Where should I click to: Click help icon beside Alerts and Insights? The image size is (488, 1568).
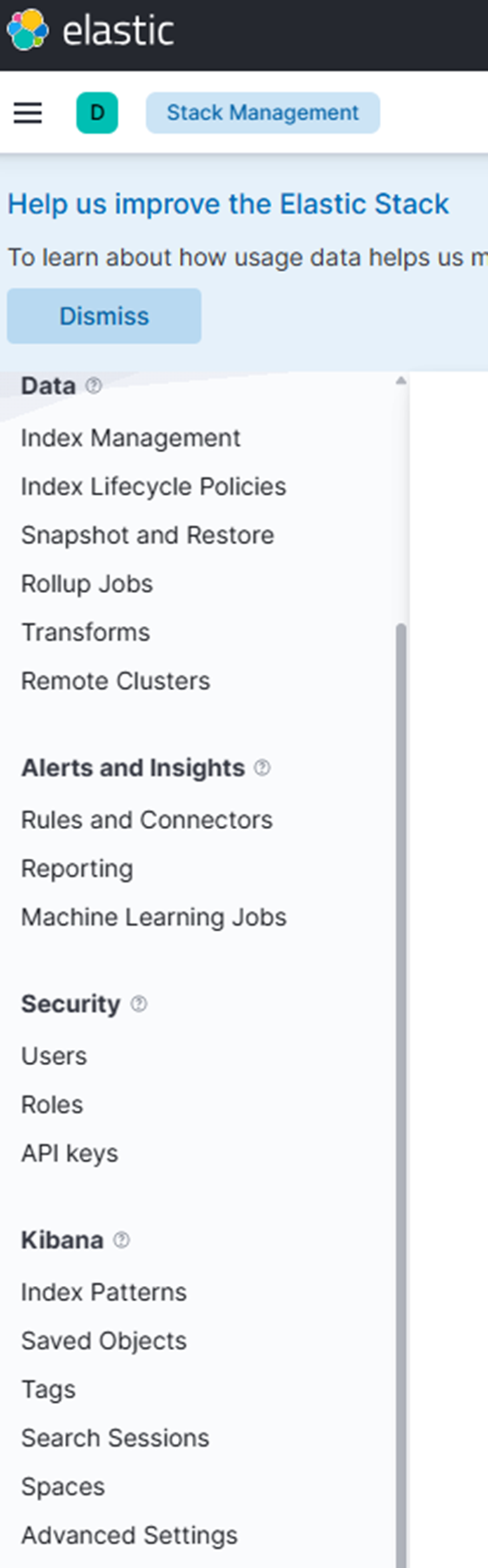coord(263,768)
